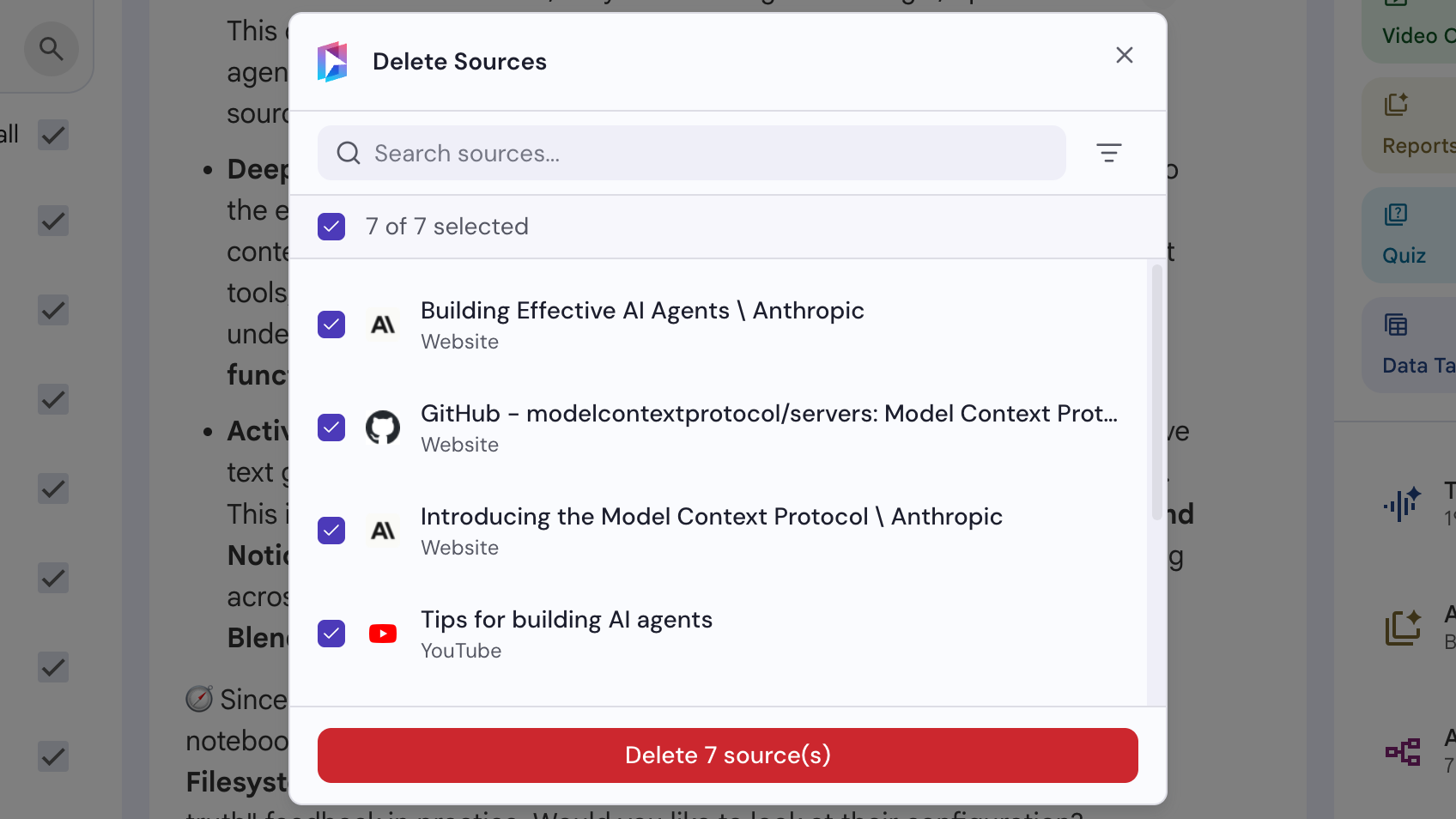Select 'Introducing the Model Context Protocol' title

point(712,517)
